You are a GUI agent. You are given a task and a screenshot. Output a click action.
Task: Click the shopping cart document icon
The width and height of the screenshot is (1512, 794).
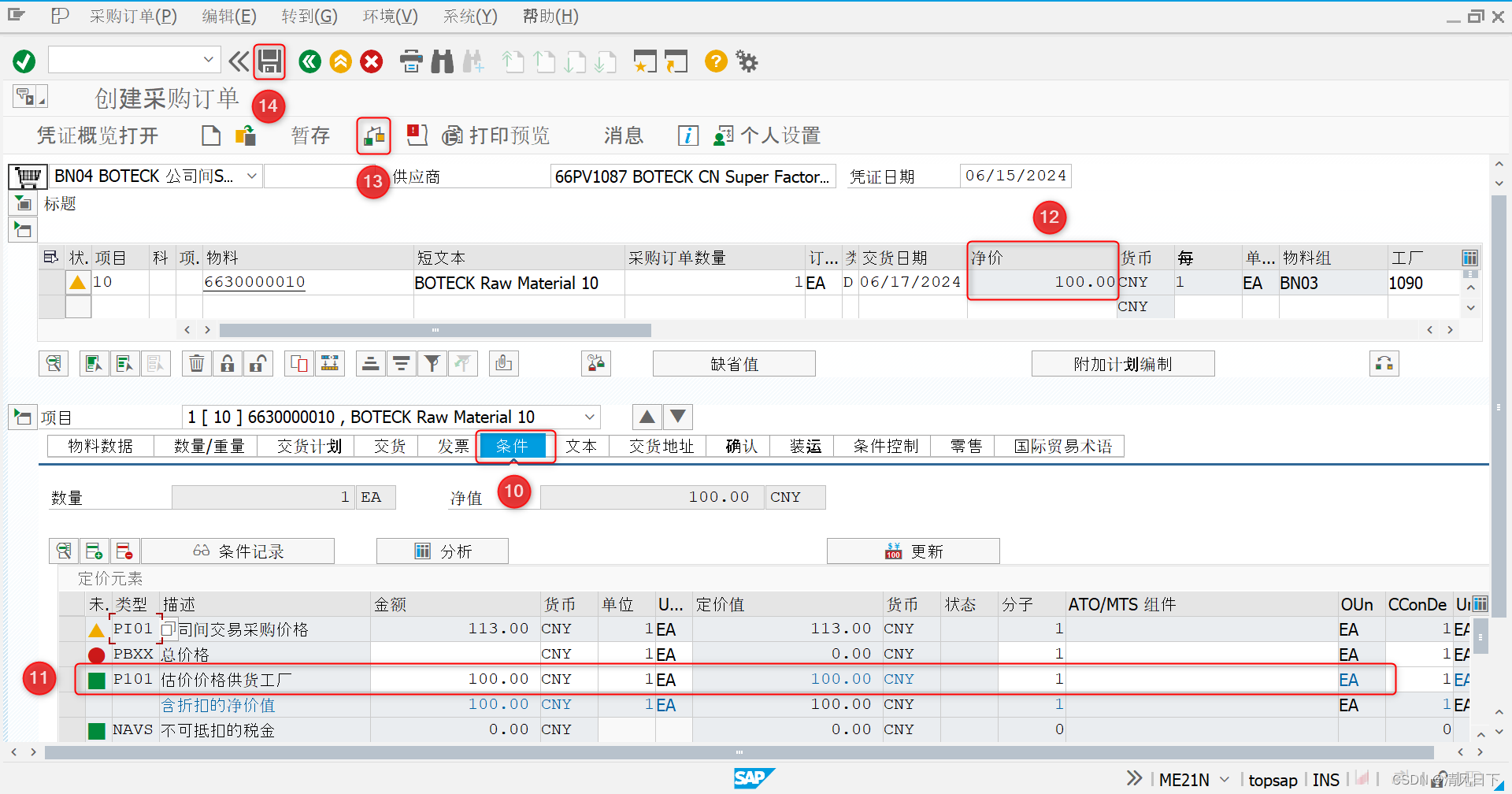[28, 176]
